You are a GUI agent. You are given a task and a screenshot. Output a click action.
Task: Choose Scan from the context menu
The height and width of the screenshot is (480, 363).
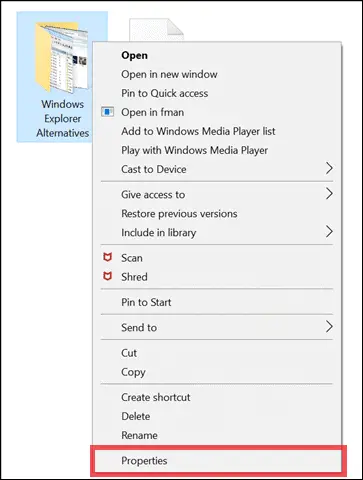tap(217, 258)
